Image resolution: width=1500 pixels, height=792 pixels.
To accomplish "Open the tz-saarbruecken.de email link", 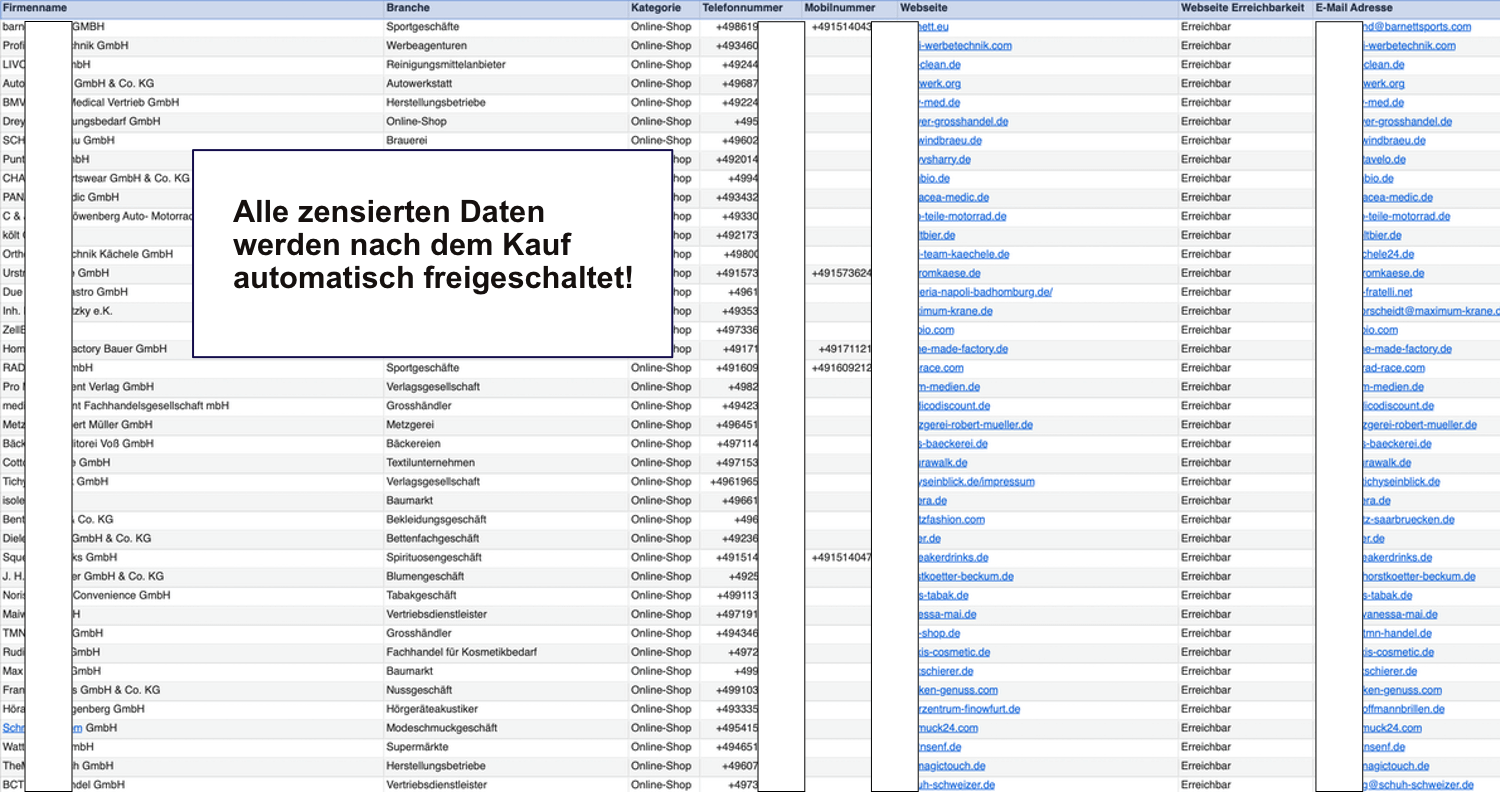I will [x=1409, y=520].
